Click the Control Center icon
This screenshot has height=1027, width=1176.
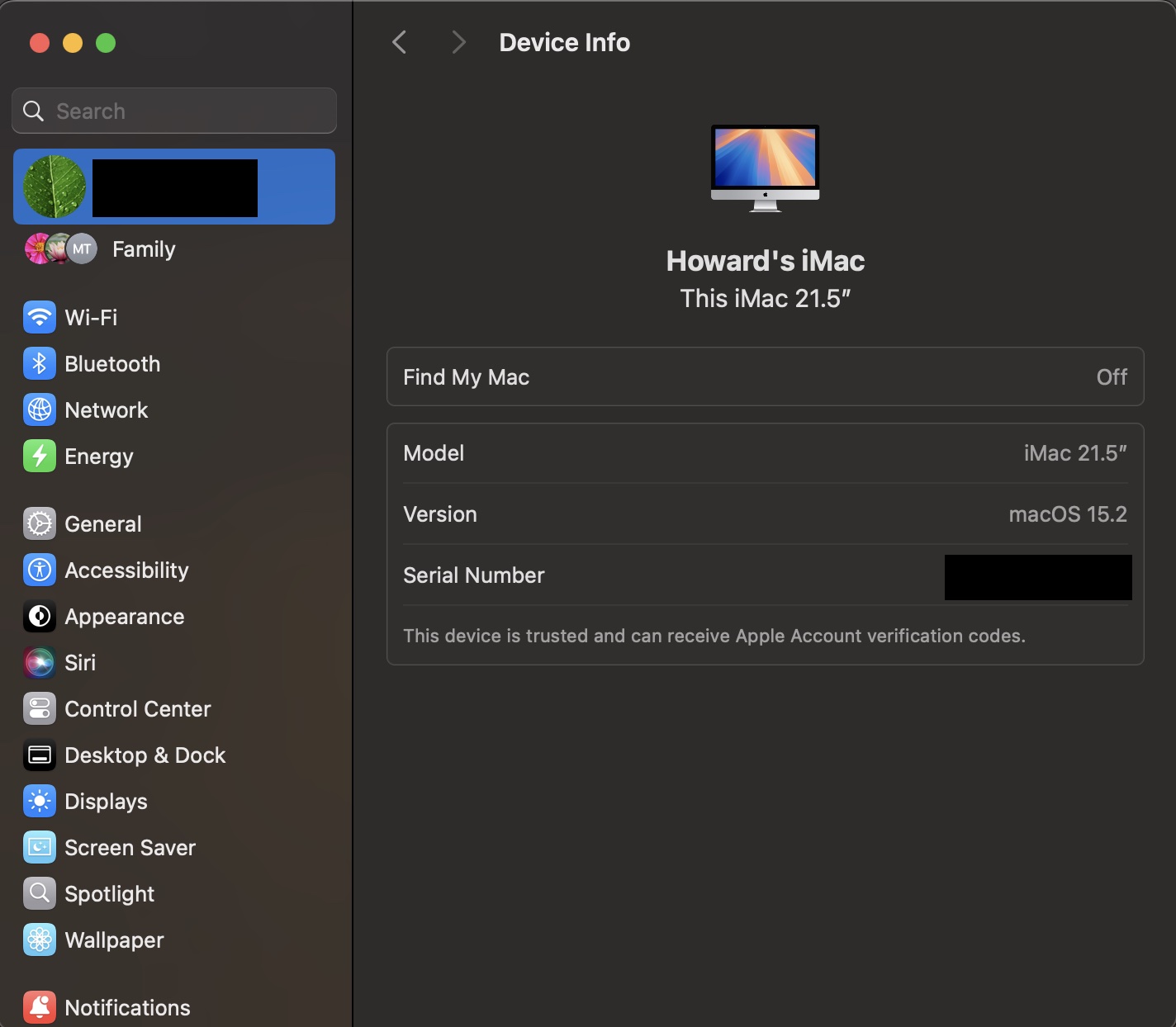[x=40, y=708]
